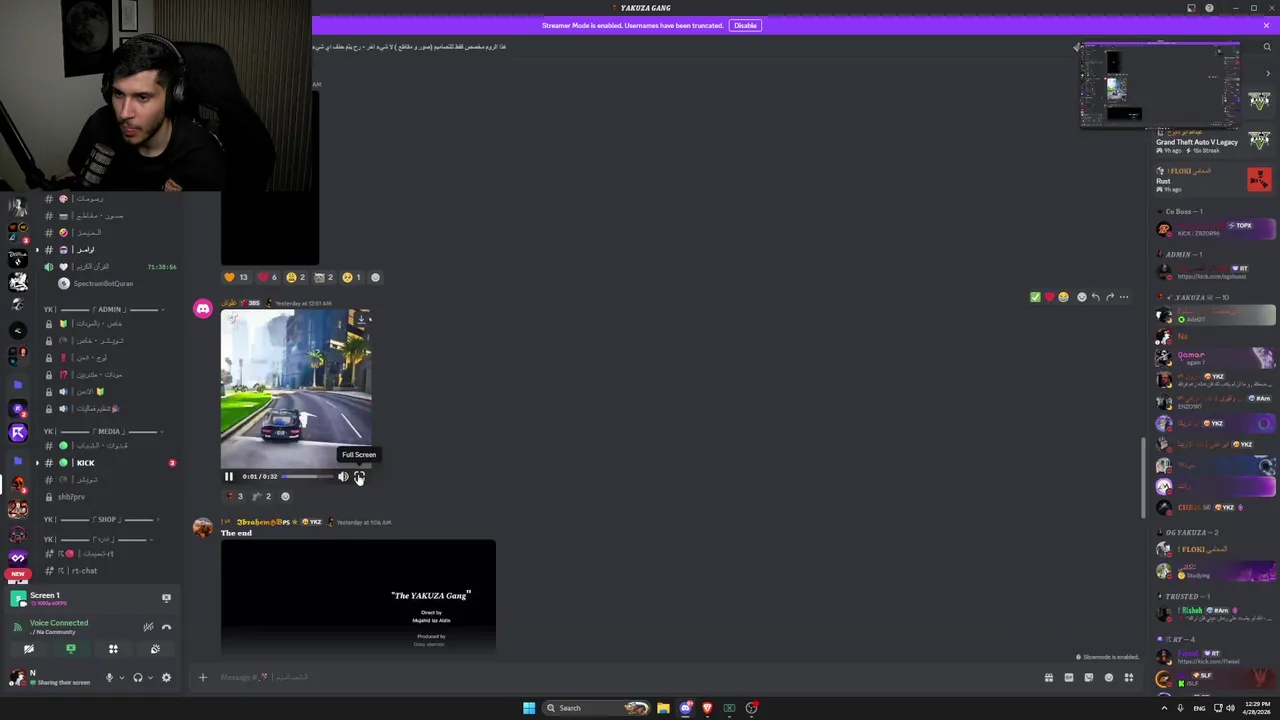Download the GTA video attachment
Image resolution: width=1280 pixels, height=720 pixels.
[x=361, y=319]
